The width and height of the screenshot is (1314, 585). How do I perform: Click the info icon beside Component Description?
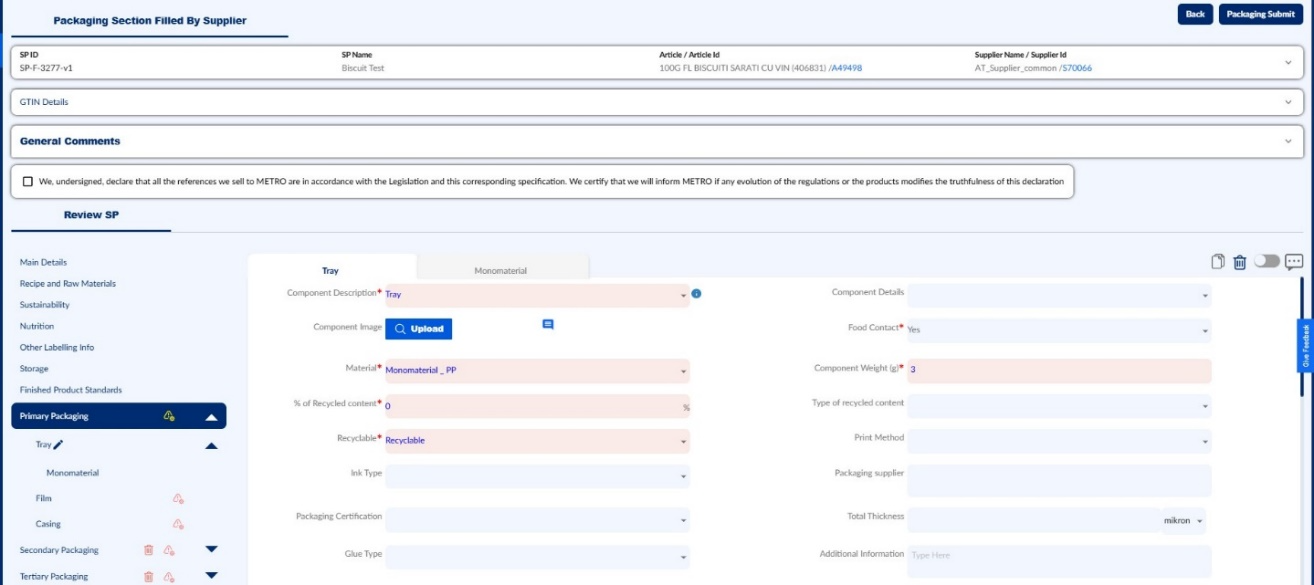pos(696,294)
